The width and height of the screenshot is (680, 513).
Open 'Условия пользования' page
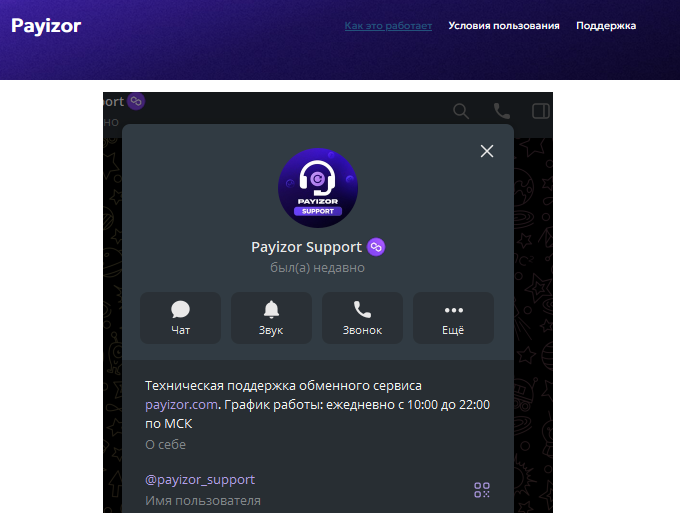click(504, 26)
